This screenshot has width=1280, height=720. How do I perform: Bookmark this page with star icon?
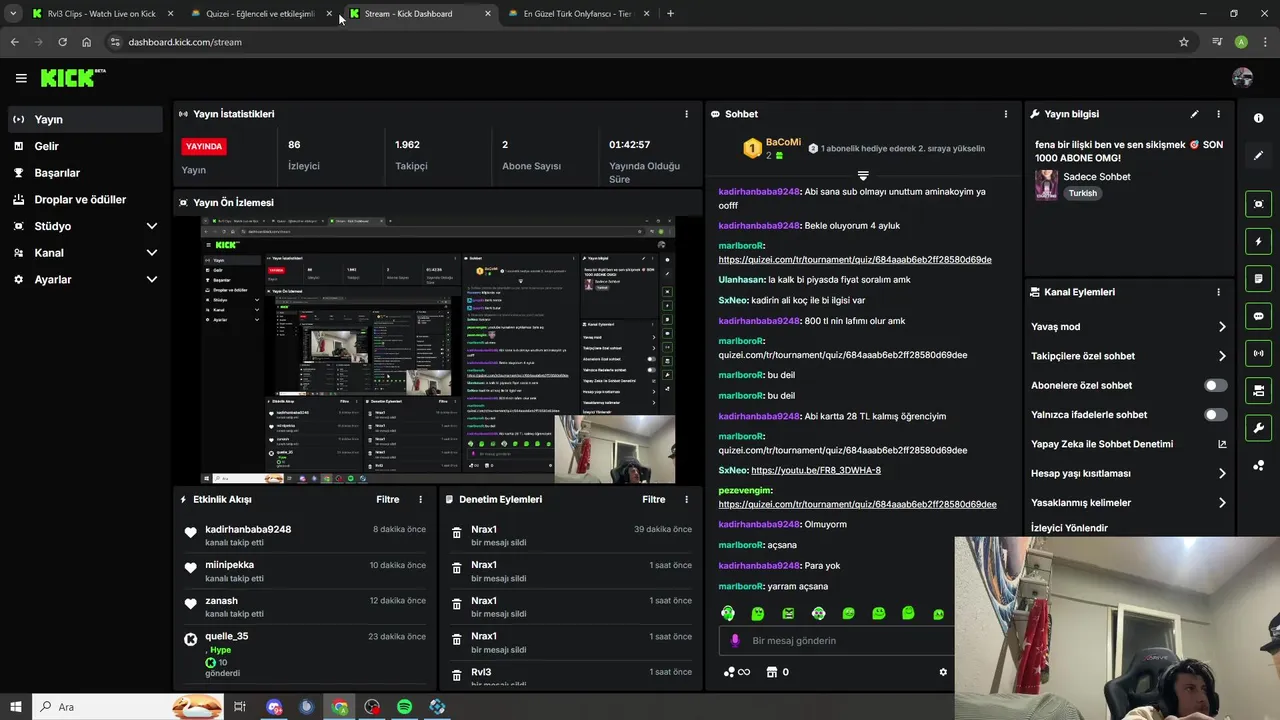click(x=1184, y=42)
